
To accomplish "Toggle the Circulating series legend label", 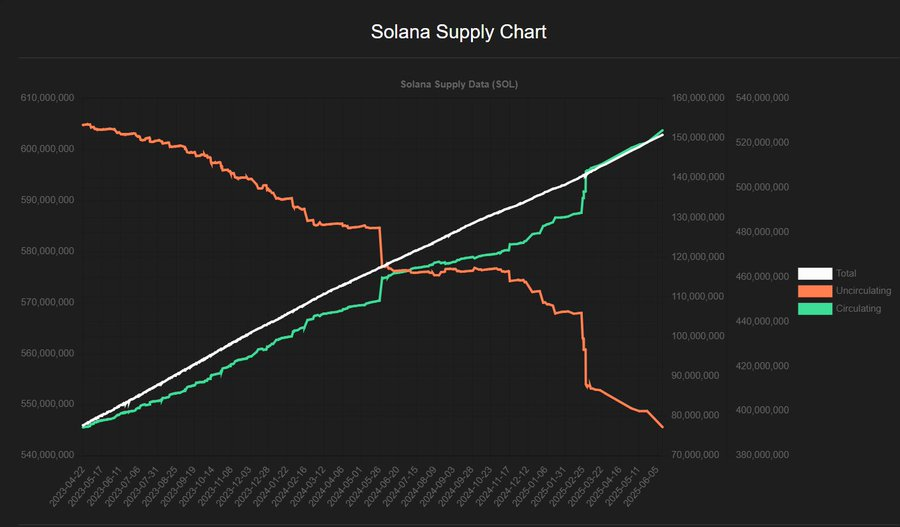I will 857,309.
